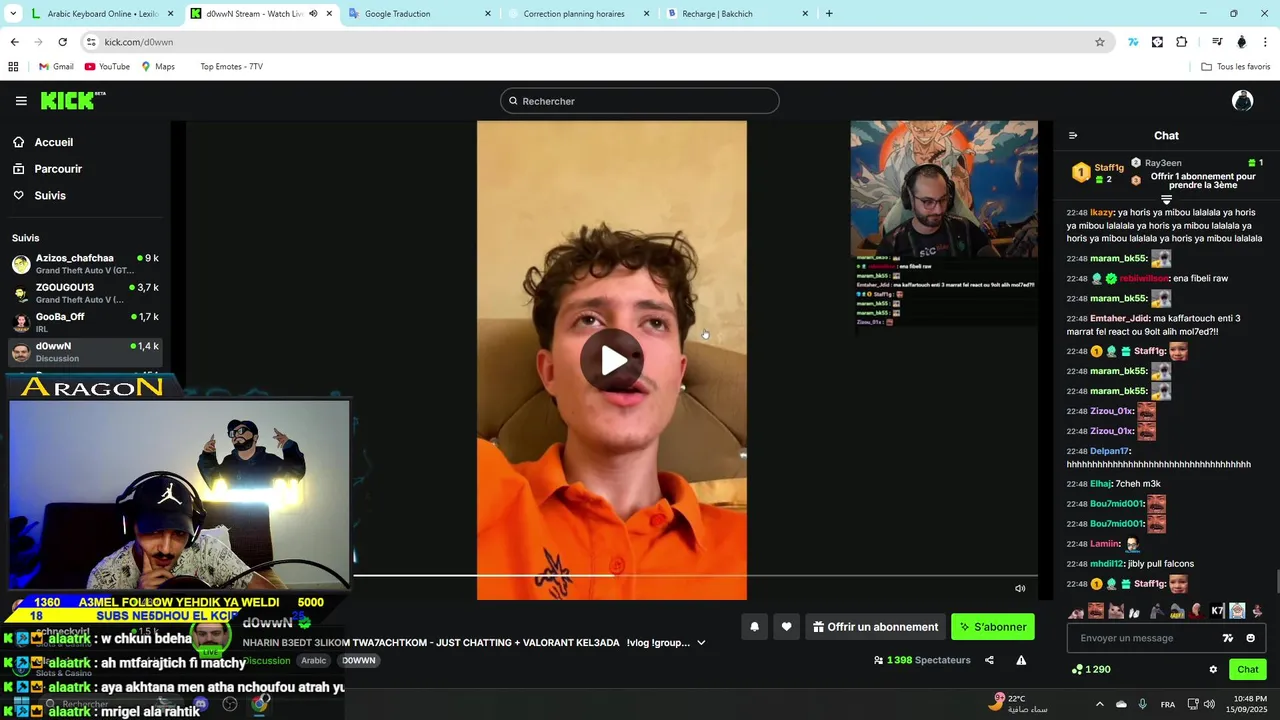
Task: Insert the K7 quick emote
Action: (1217, 611)
